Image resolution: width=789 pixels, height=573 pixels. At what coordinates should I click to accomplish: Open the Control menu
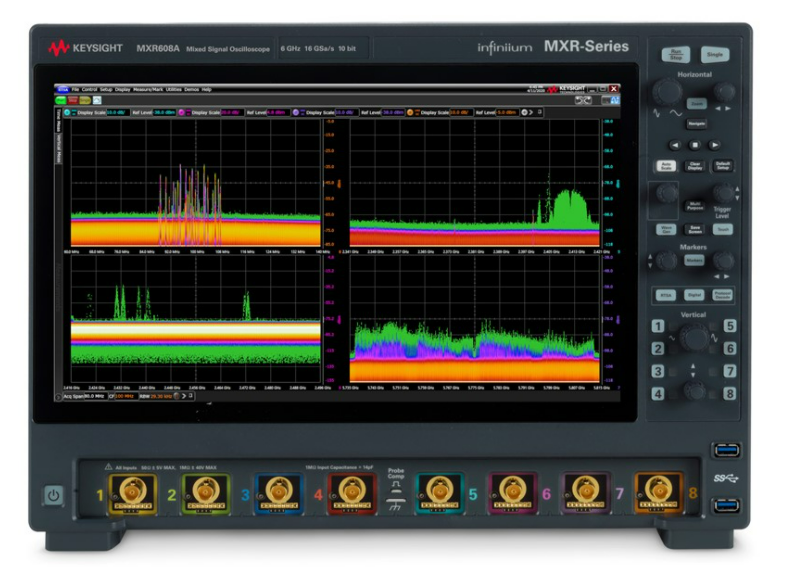click(x=89, y=90)
